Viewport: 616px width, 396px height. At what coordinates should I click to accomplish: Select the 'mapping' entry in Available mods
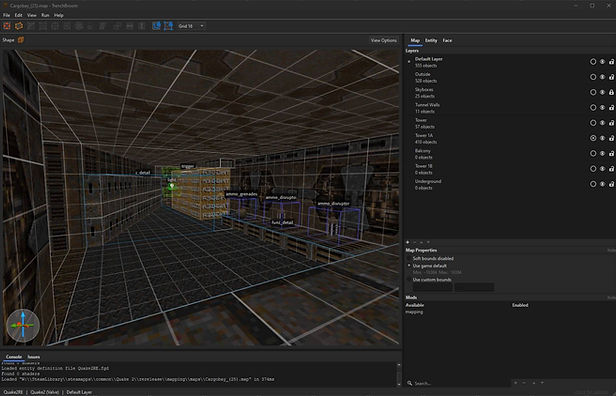point(414,312)
